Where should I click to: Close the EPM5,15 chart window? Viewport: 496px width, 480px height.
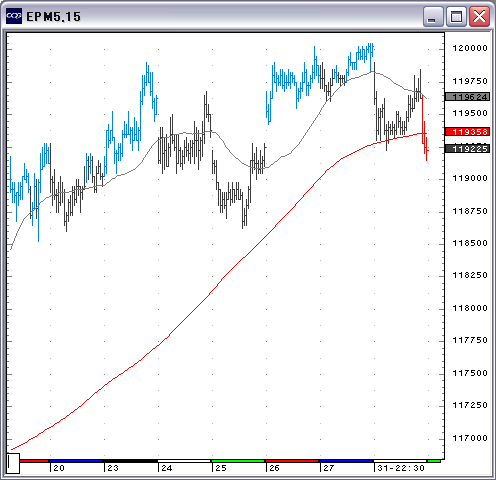tap(479, 16)
